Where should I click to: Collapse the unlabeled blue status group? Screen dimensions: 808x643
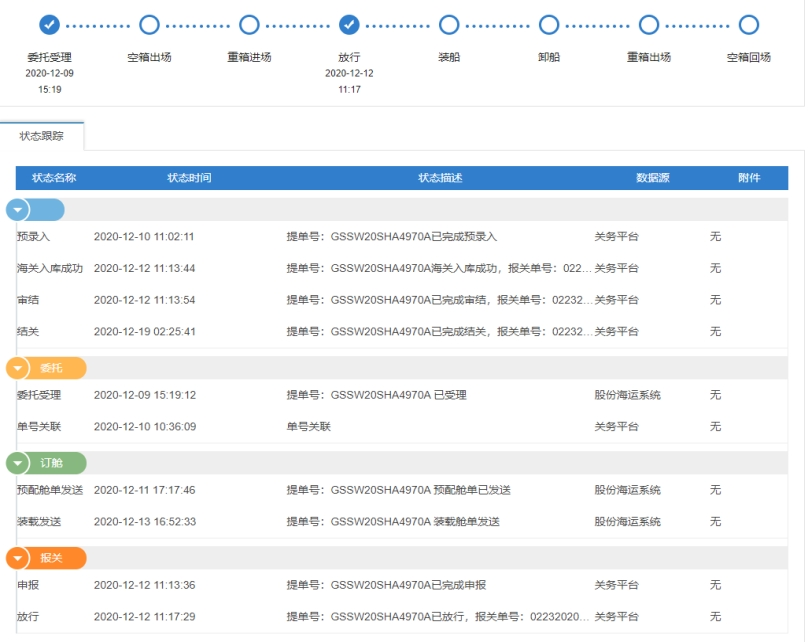18,210
